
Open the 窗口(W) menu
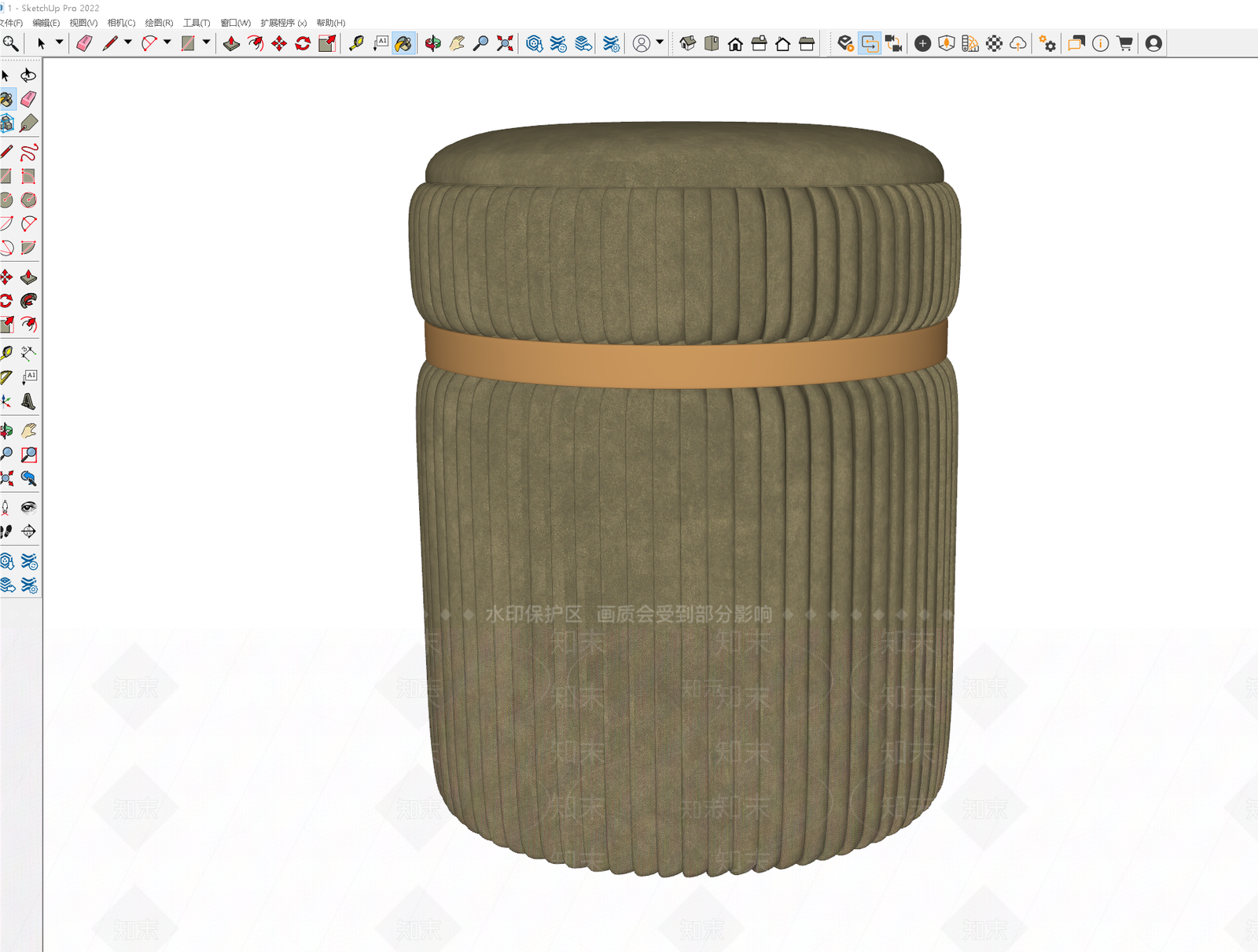pyautogui.click(x=236, y=23)
